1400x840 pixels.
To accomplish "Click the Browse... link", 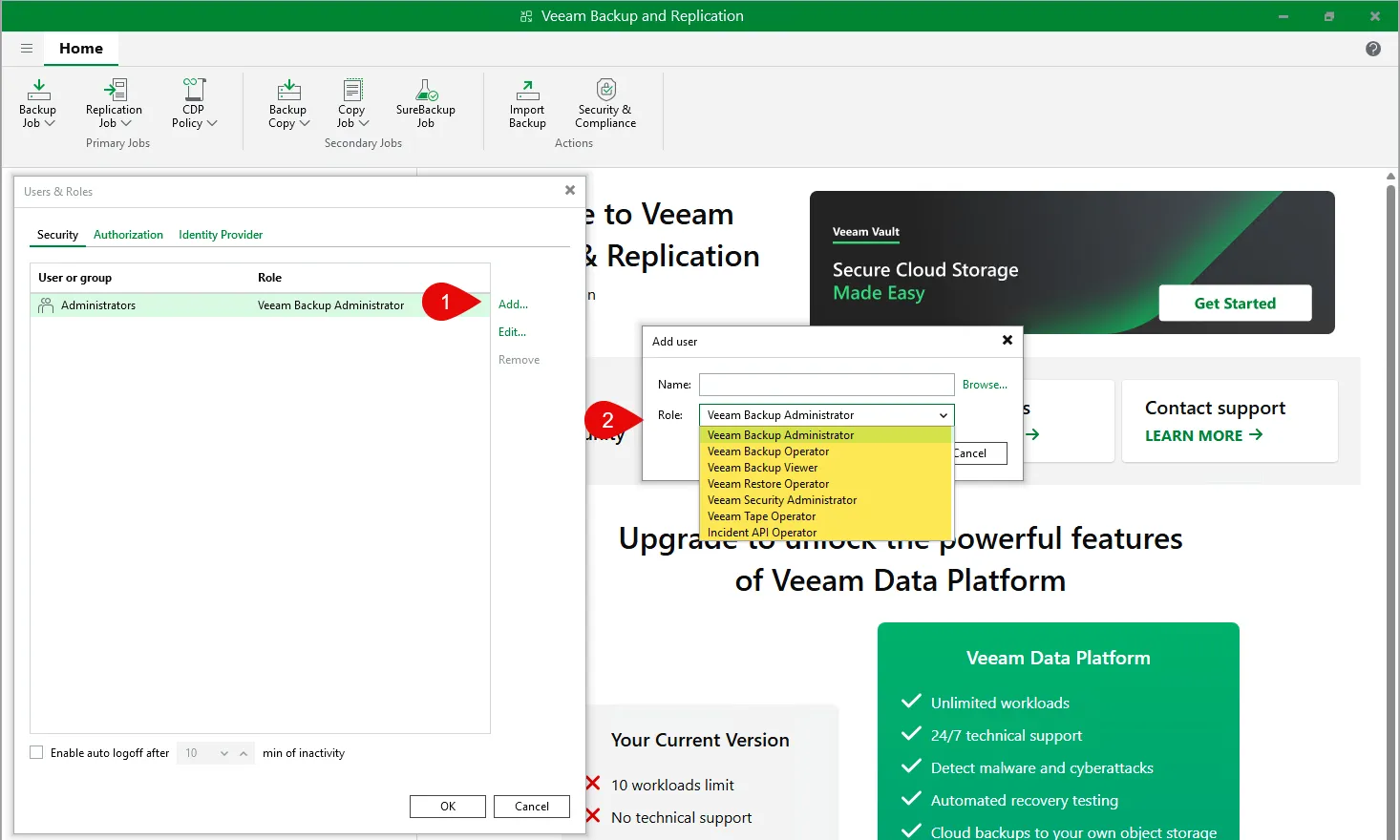I will (985, 385).
